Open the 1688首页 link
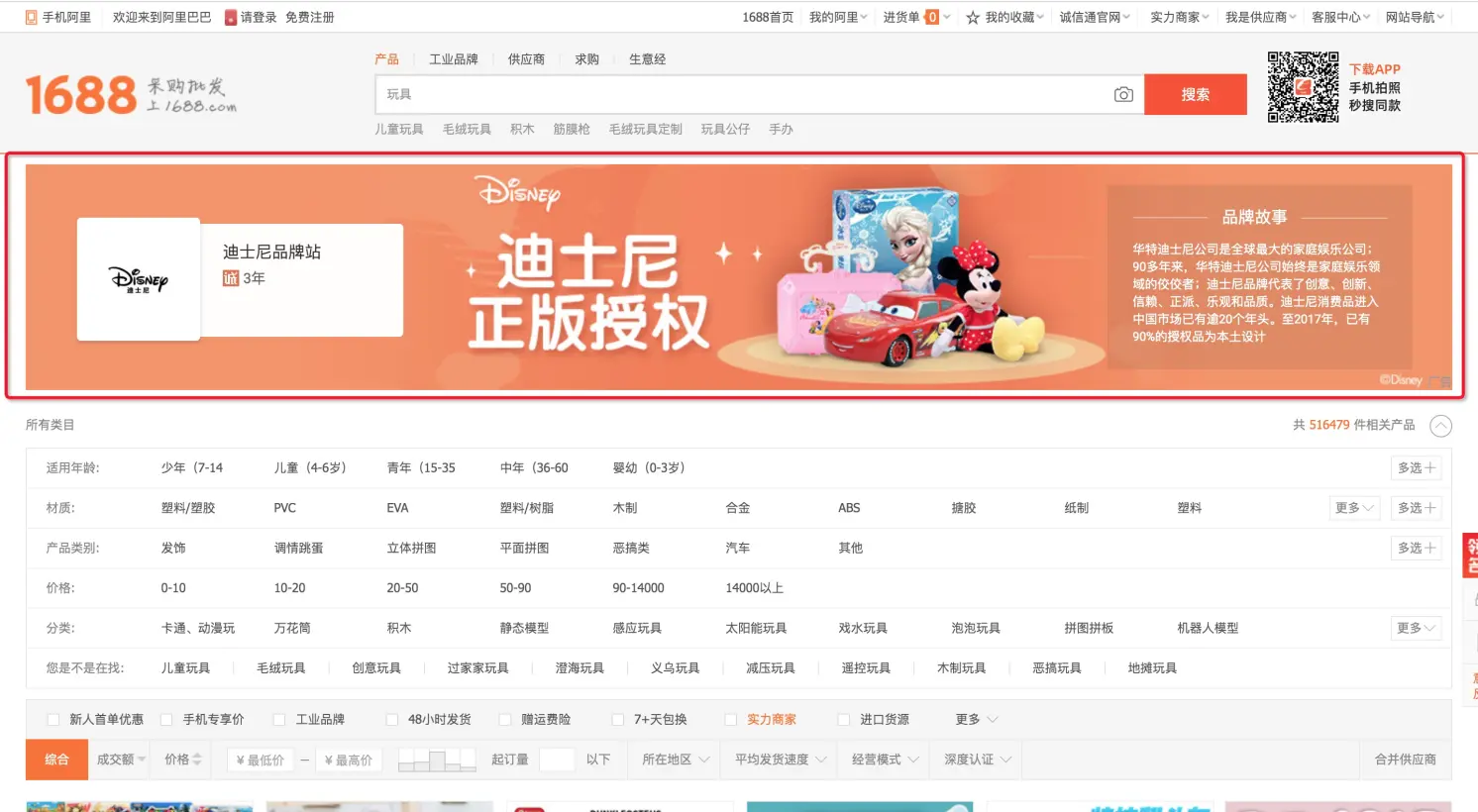 pos(768,17)
